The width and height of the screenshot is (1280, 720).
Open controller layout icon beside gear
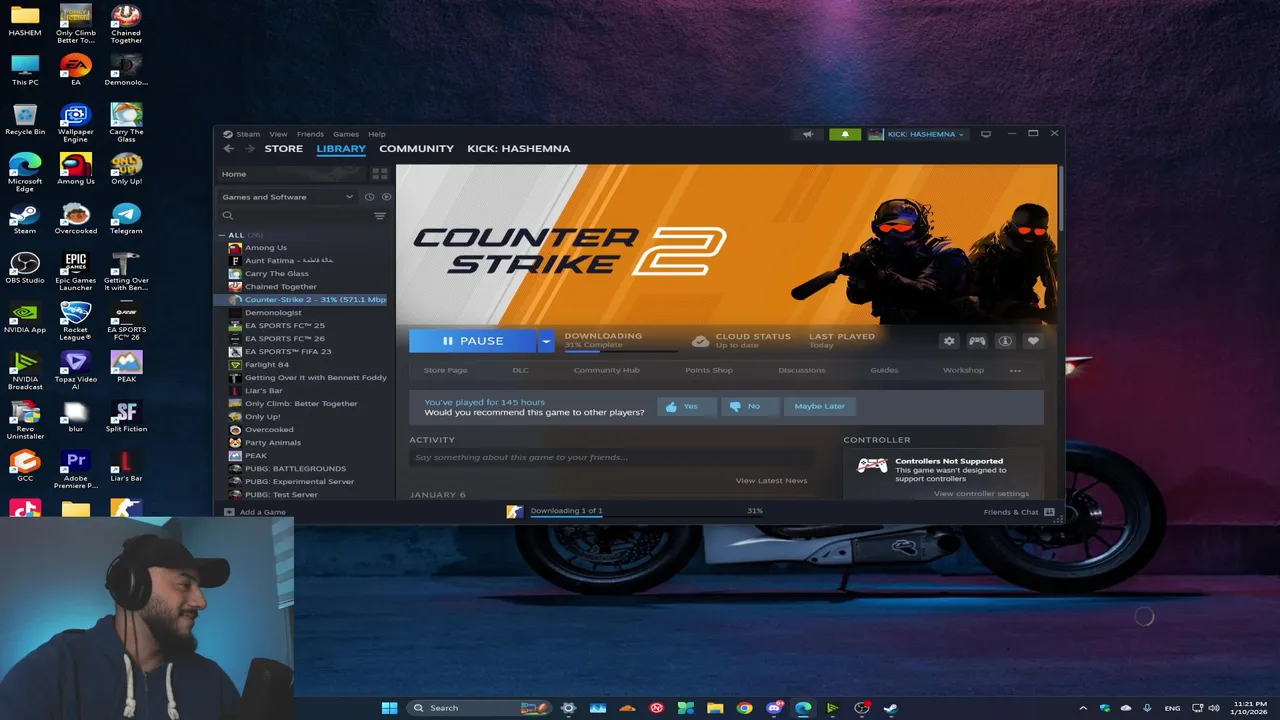[x=977, y=341]
